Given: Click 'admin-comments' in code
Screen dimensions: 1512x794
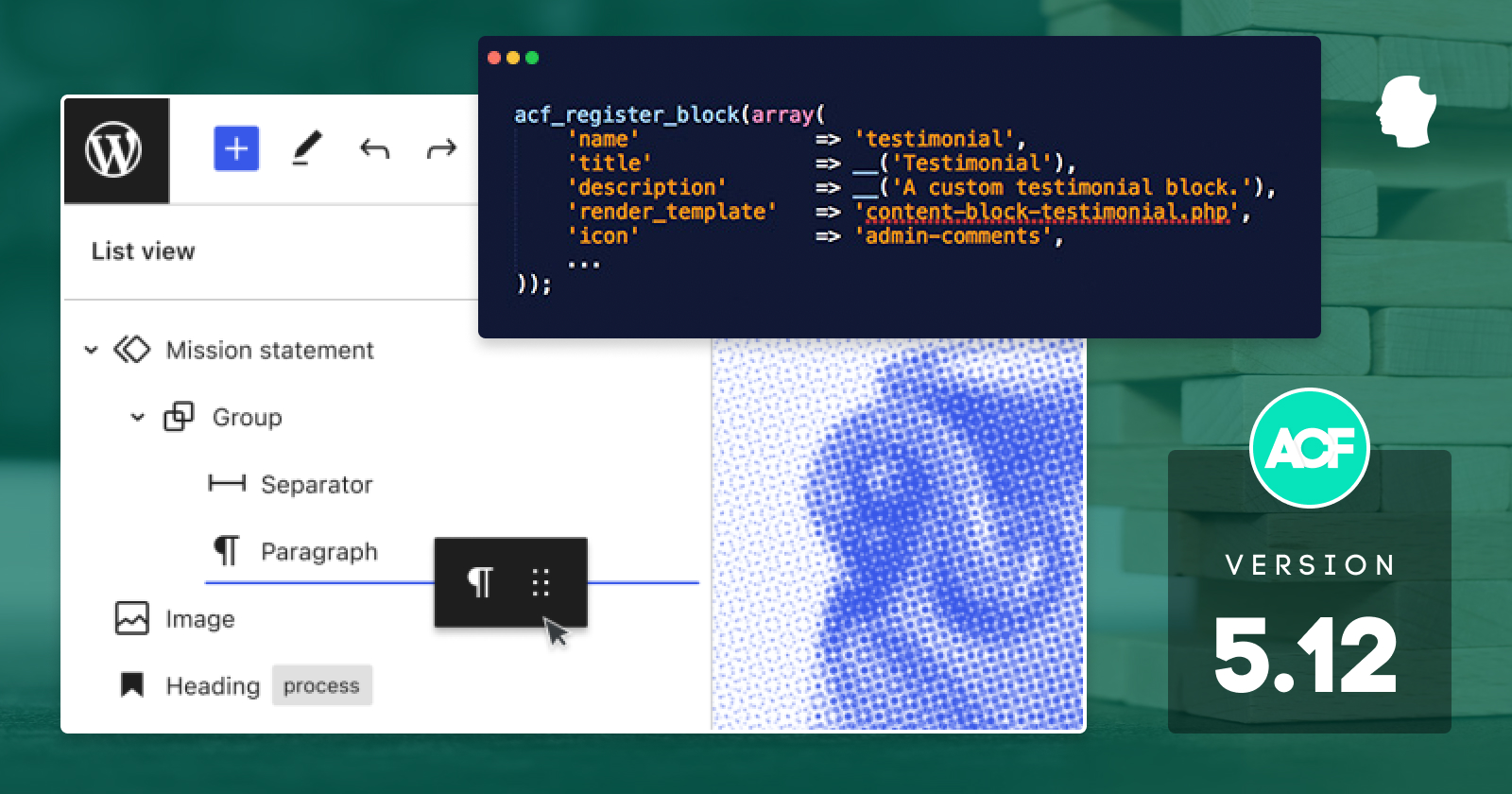Looking at the screenshot, I should (953, 236).
